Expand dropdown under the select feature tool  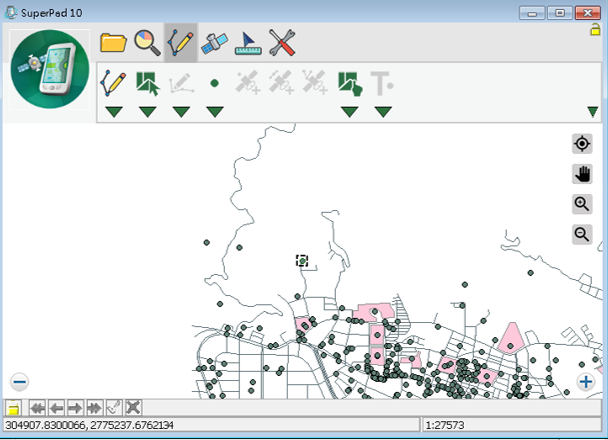click(148, 111)
